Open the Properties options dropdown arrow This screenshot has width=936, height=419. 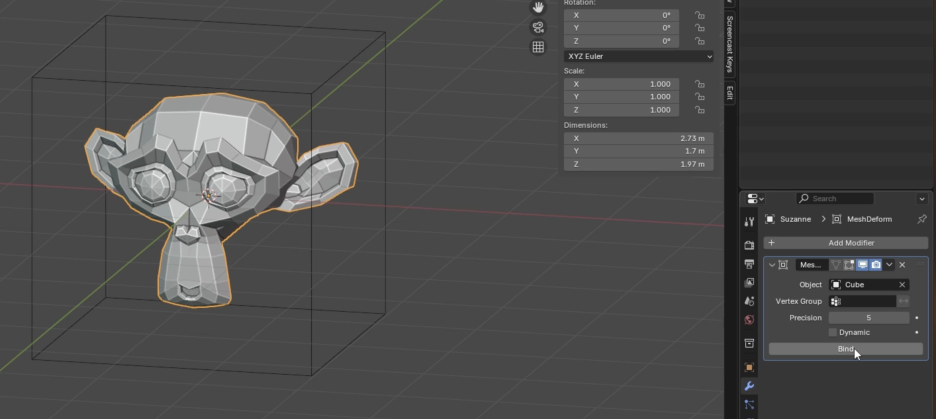pos(922,199)
